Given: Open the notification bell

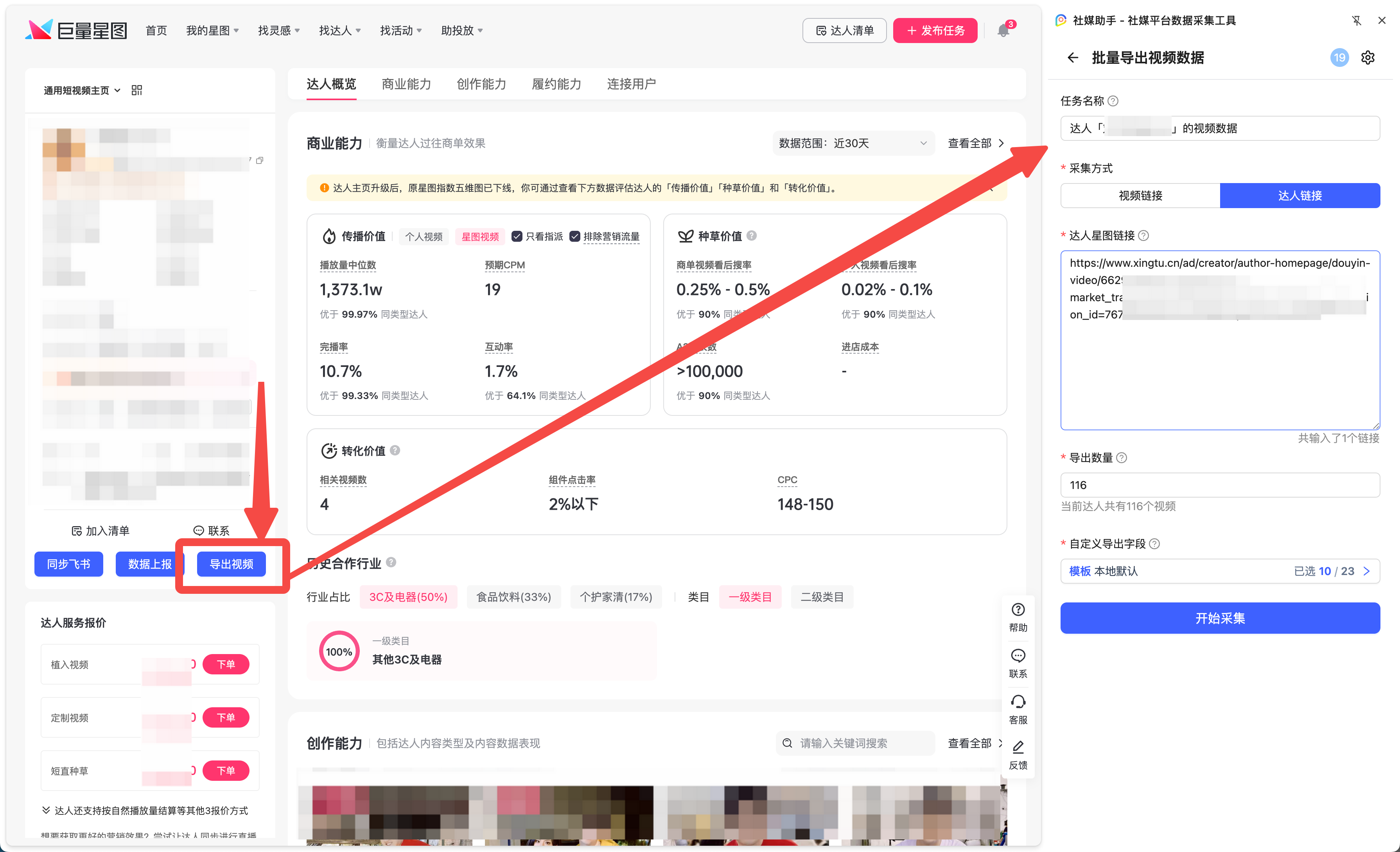Looking at the screenshot, I should pyautogui.click(x=1003, y=31).
